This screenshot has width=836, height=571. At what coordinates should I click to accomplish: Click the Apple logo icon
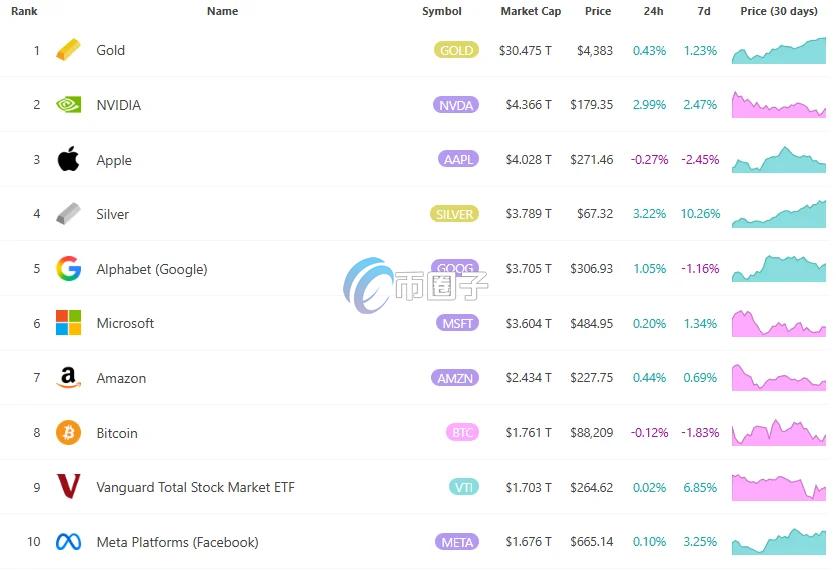tap(68, 159)
